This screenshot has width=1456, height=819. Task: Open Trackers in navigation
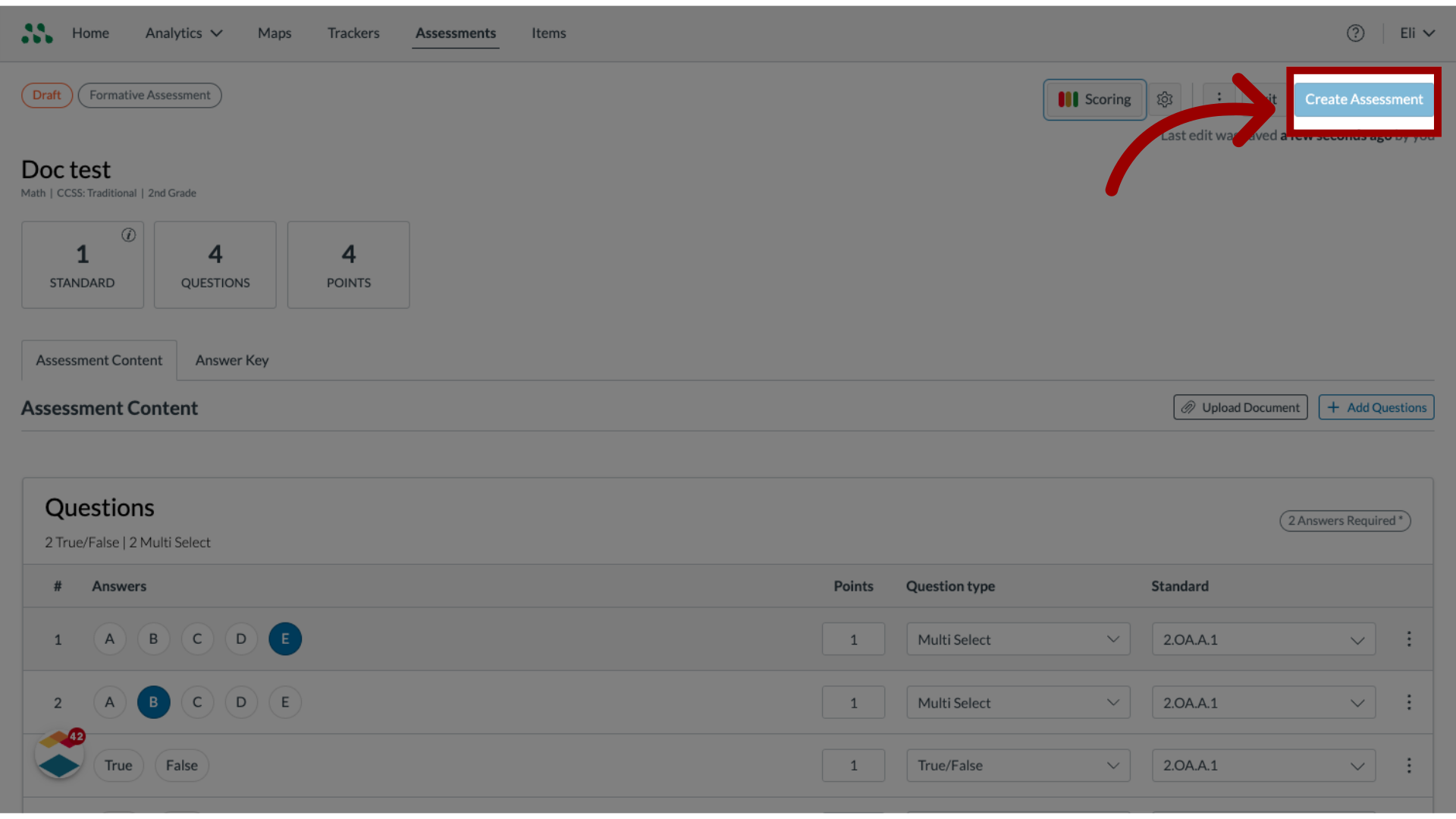(353, 33)
